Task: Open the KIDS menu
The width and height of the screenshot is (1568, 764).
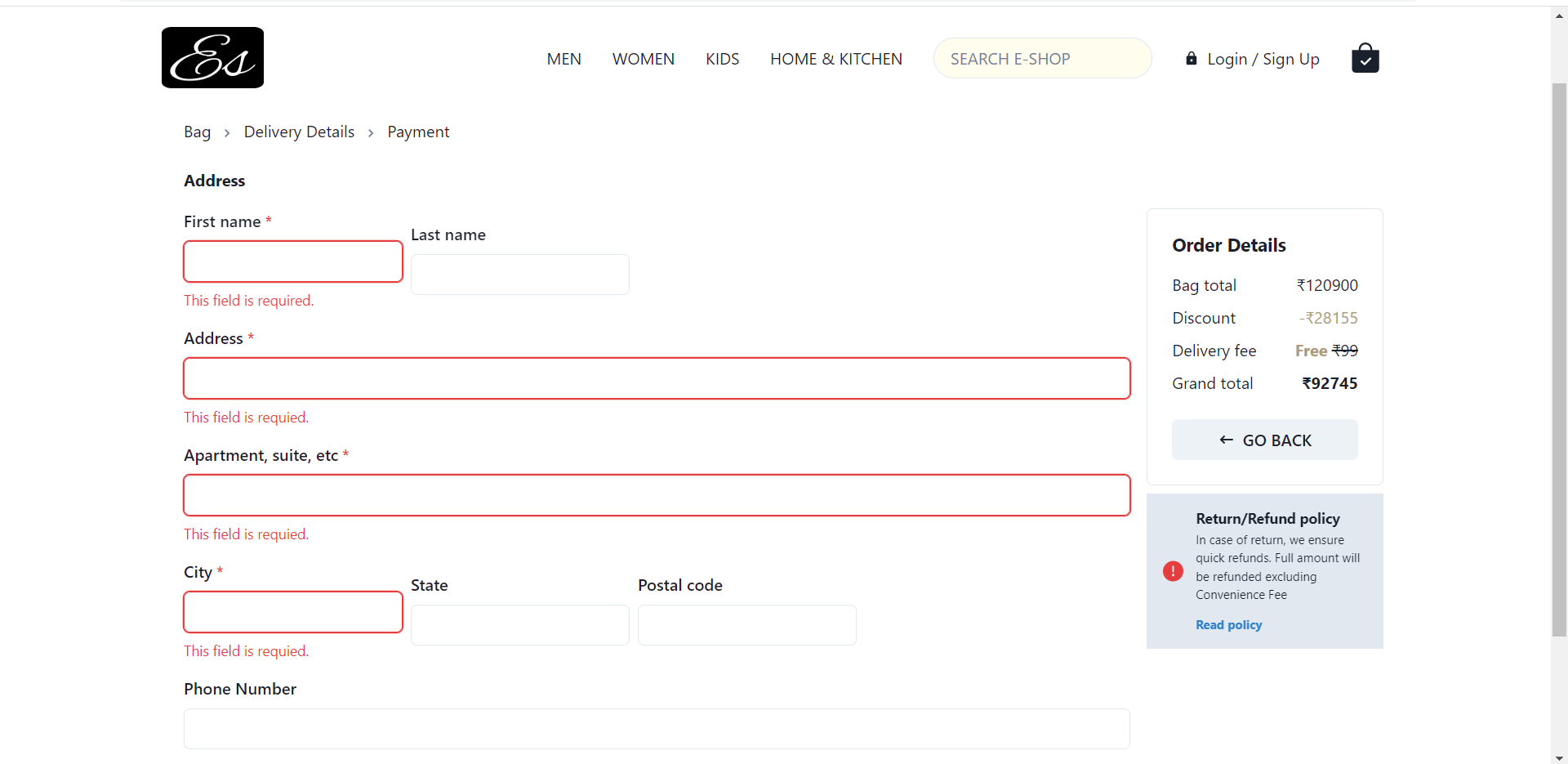Action: [x=722, y=59]
